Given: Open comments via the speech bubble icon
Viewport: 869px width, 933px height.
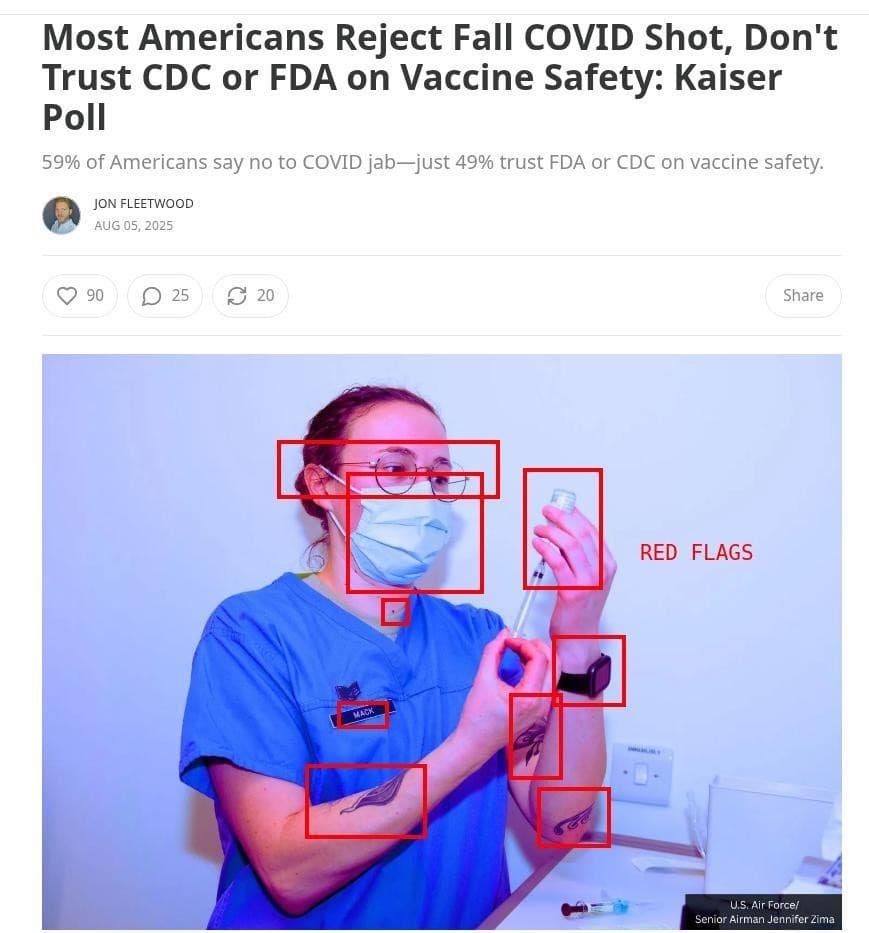Looking at the screenshot, I should [151, 296].
